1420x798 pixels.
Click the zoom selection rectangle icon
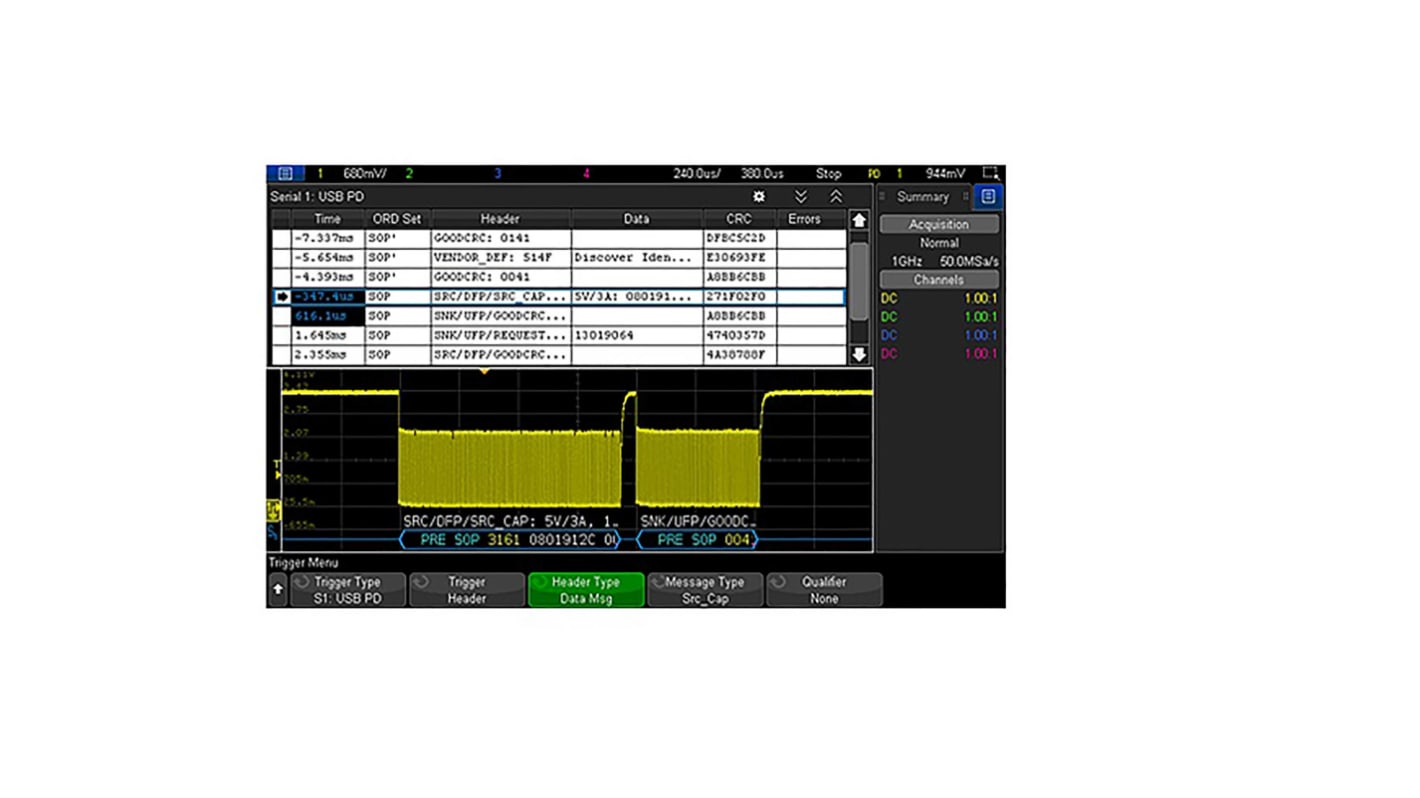(x=991, y=174)
